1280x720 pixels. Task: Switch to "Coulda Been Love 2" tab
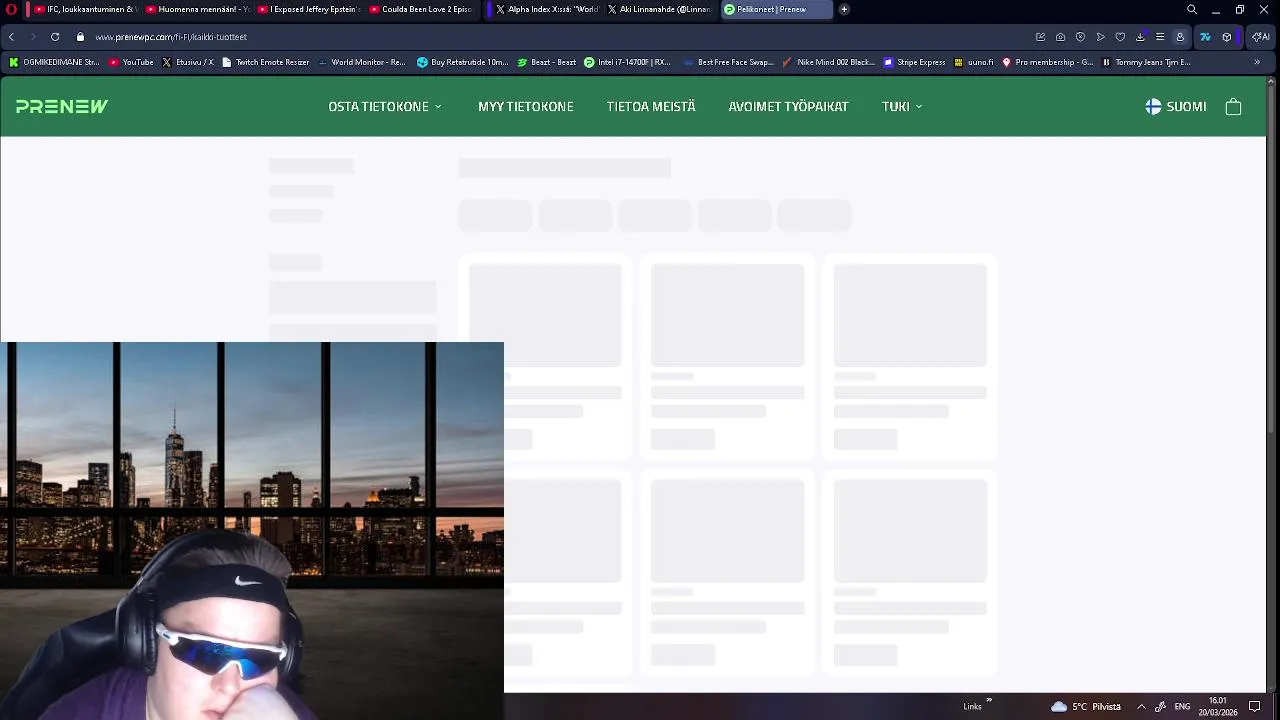421,9
